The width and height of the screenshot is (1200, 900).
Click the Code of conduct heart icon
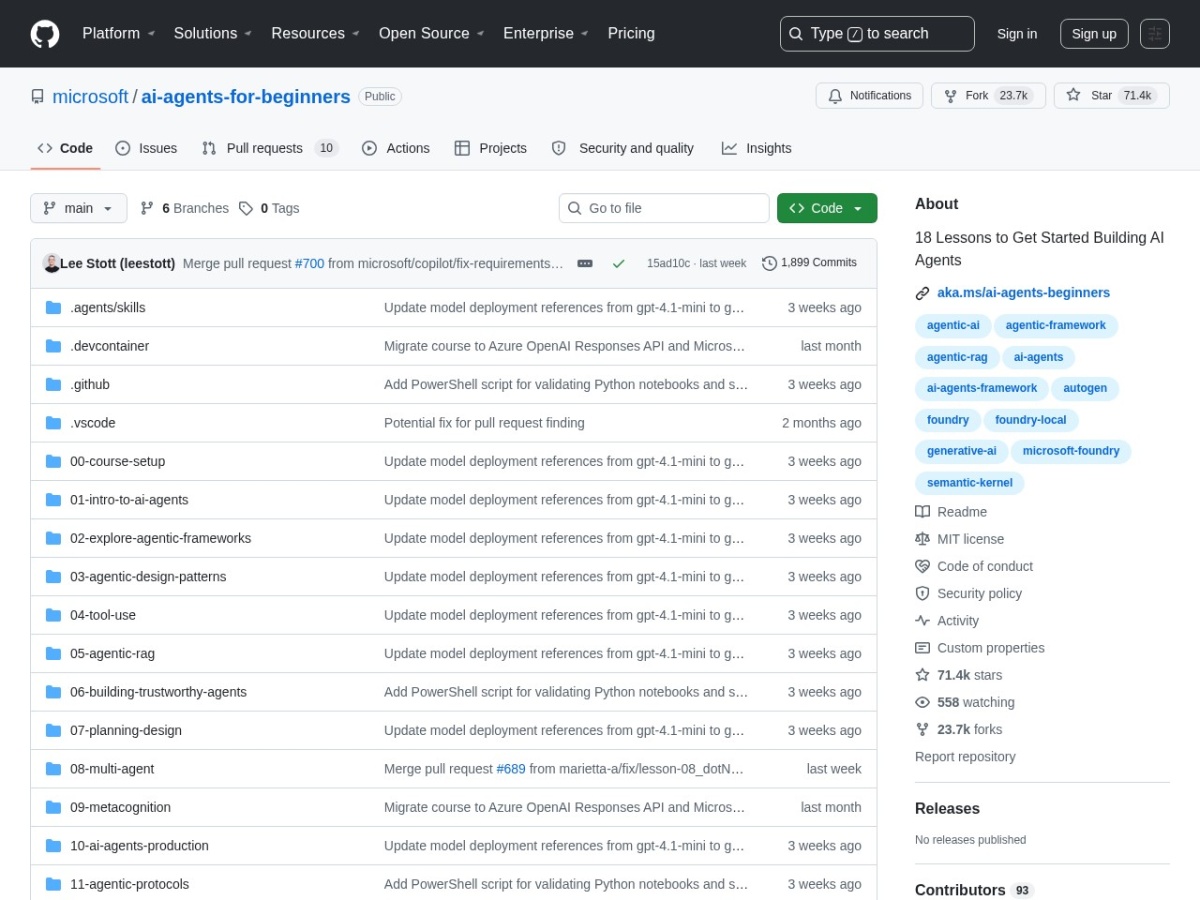[x=922, y=566]
